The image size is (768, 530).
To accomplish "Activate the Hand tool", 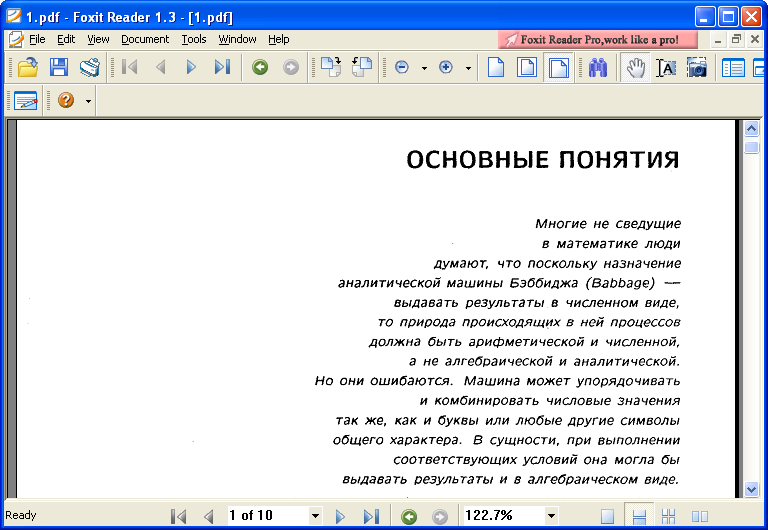I will [635, 68].
